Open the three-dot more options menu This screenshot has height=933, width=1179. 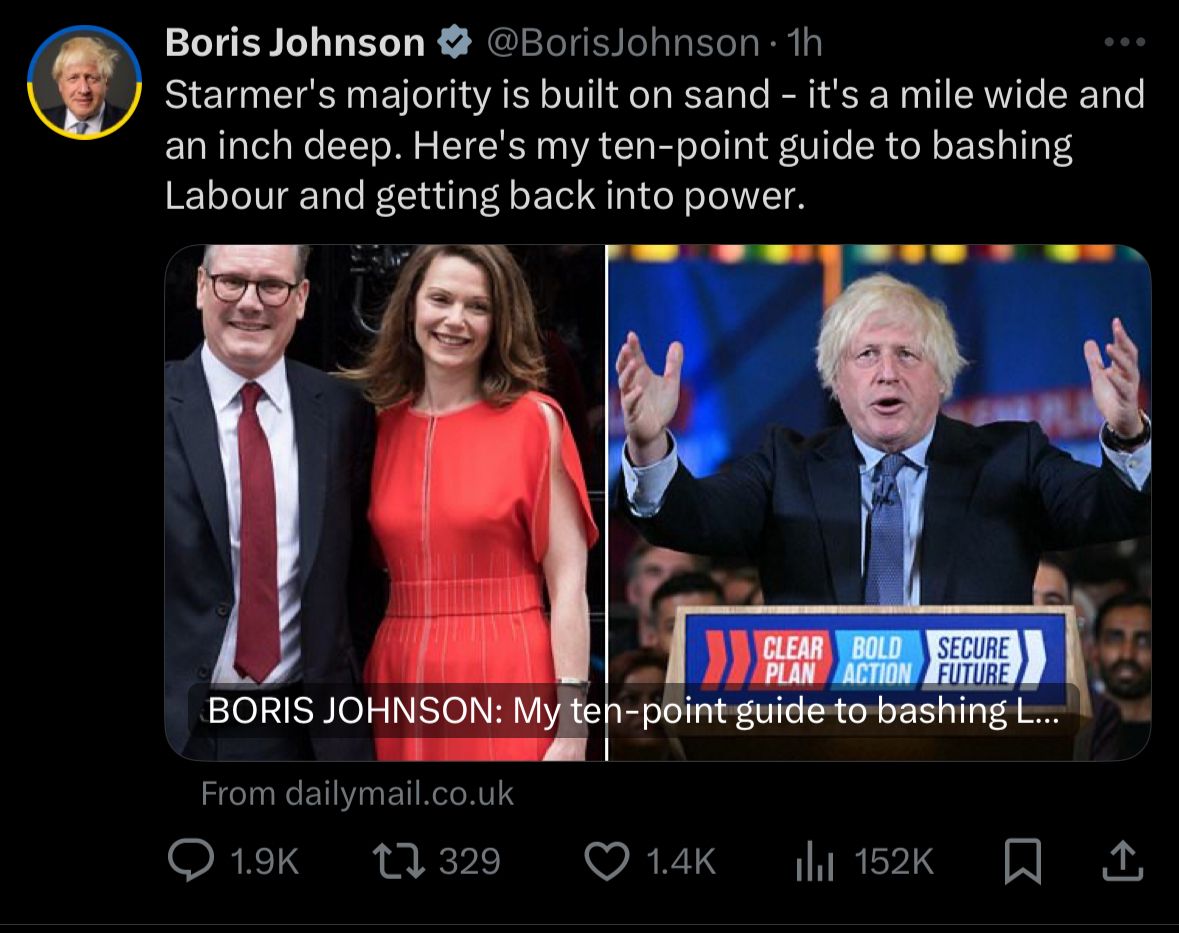tap(1125, 42)
